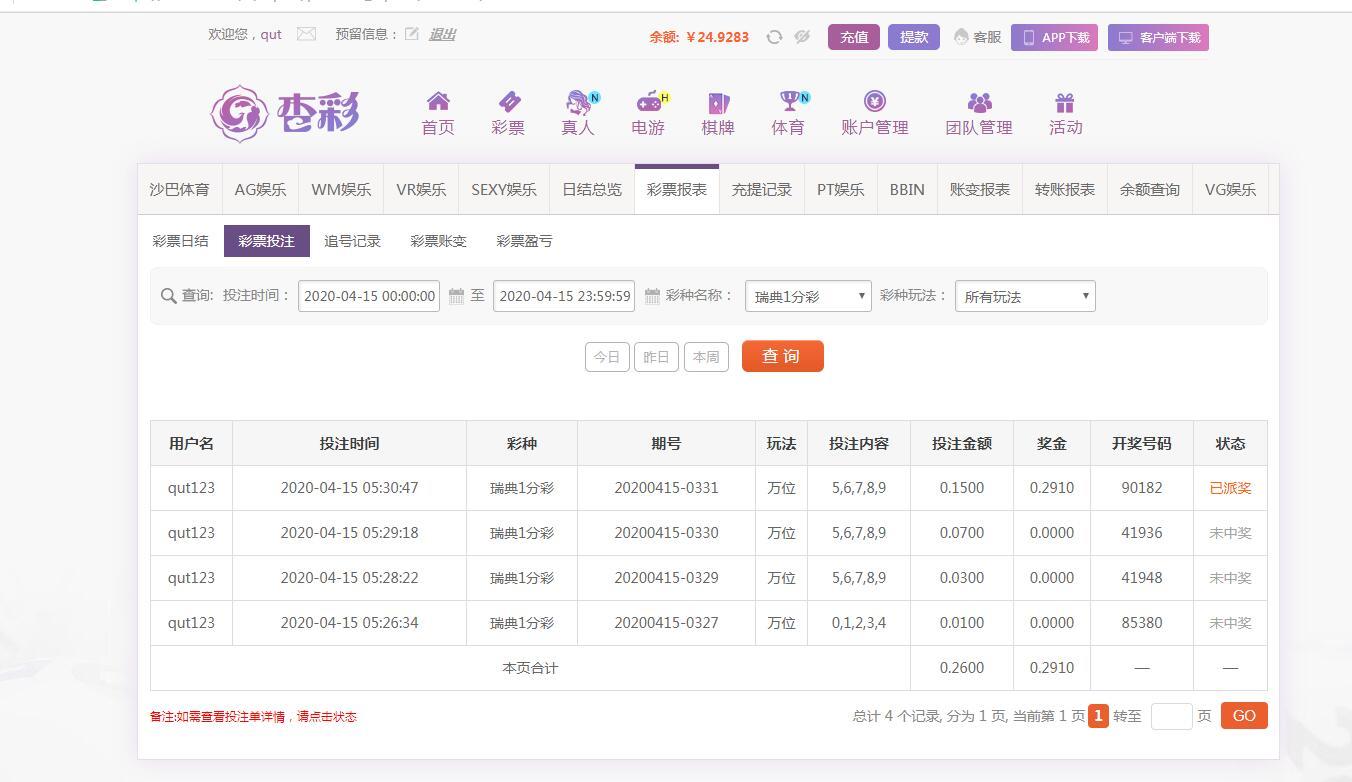Open the 电游 gamepad icon
The width and height of the screenshot is (1352, 782).
(x=648, y=102)
